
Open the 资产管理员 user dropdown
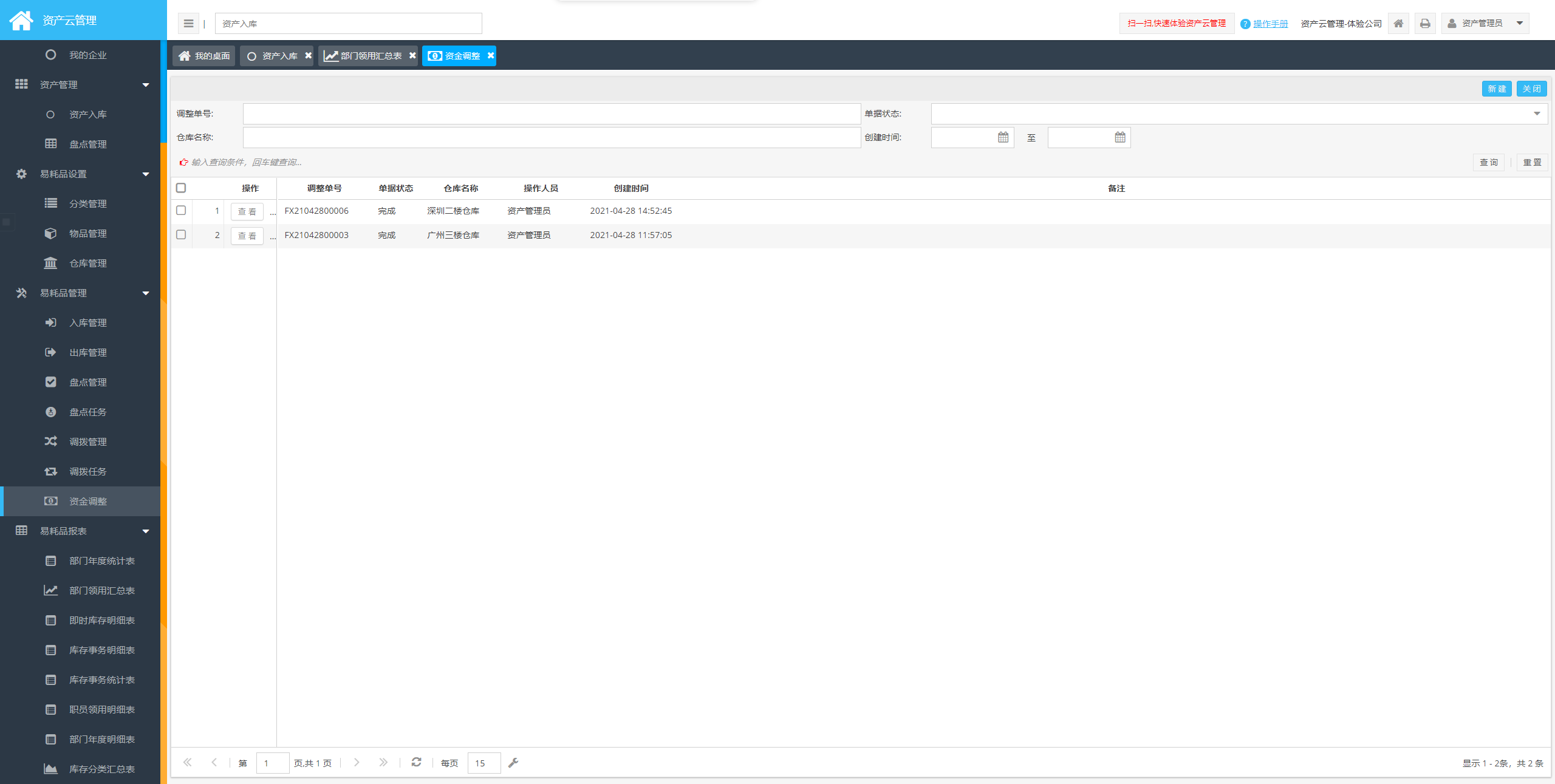[1485, 24]
